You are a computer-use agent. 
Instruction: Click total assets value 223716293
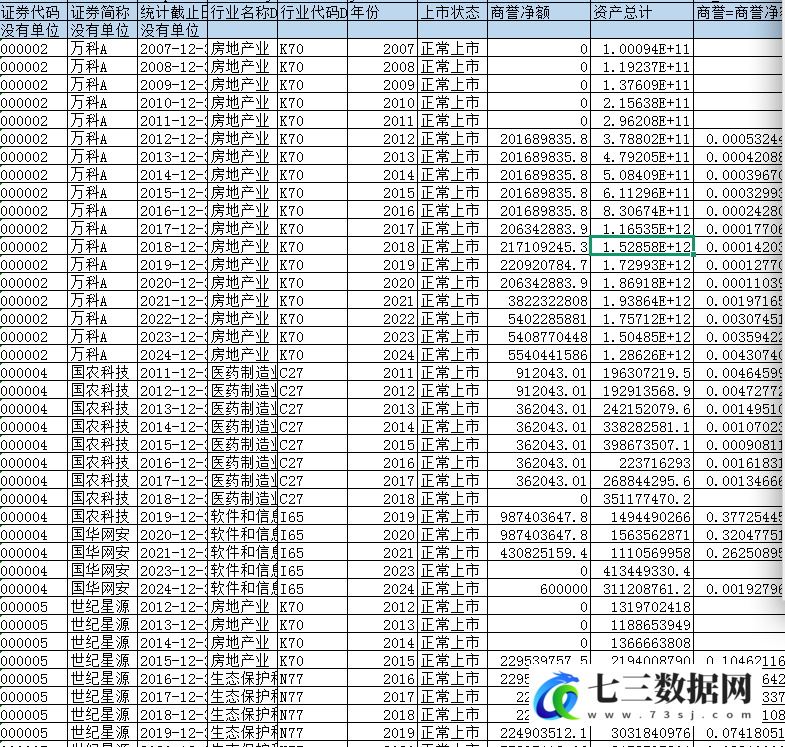[642, 463]
